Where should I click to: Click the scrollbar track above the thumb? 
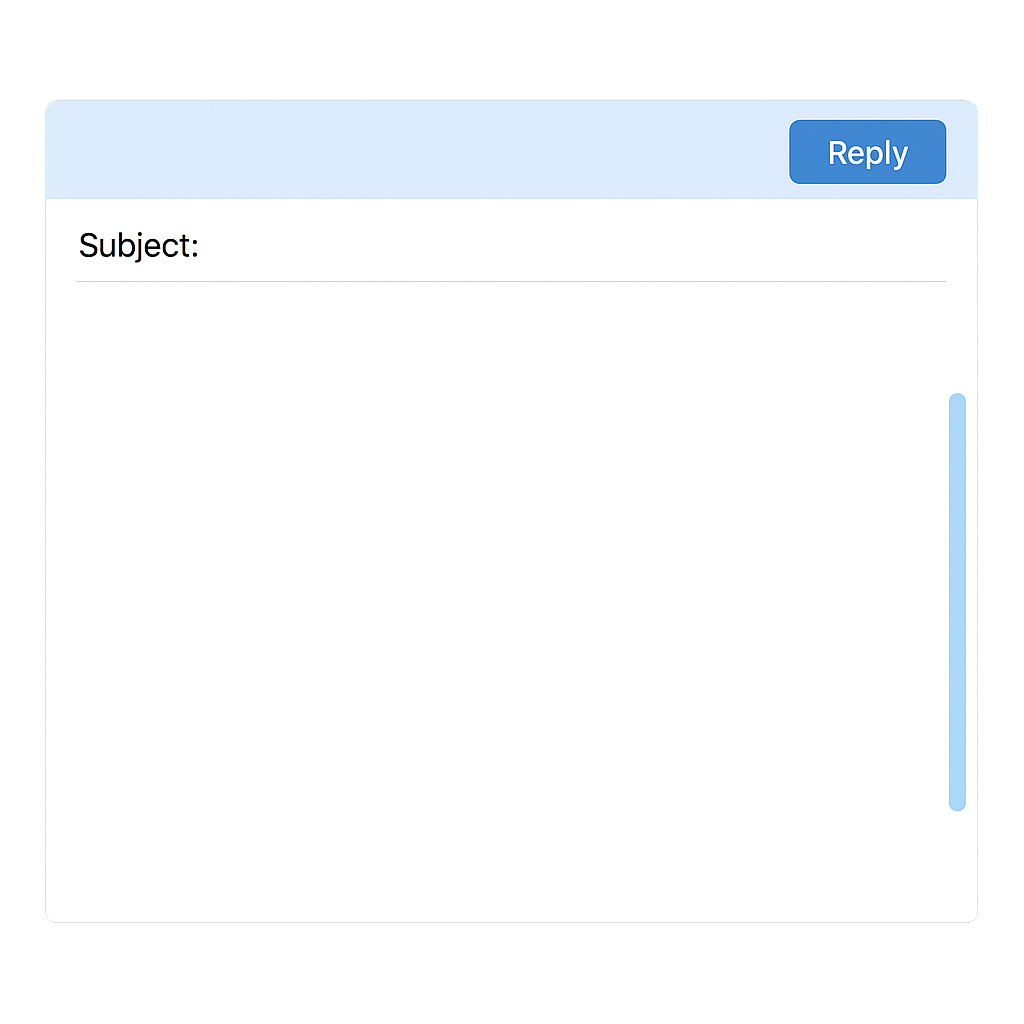tap(957, 338)
